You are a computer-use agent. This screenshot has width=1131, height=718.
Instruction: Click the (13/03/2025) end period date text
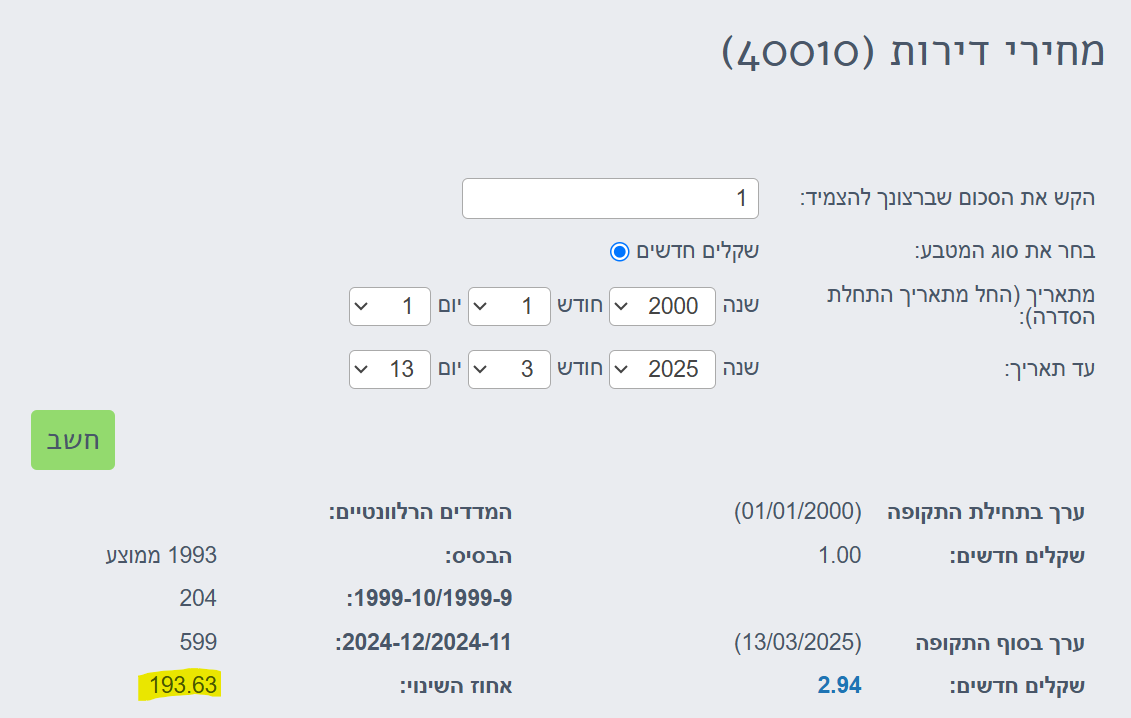tap(798, 642)
